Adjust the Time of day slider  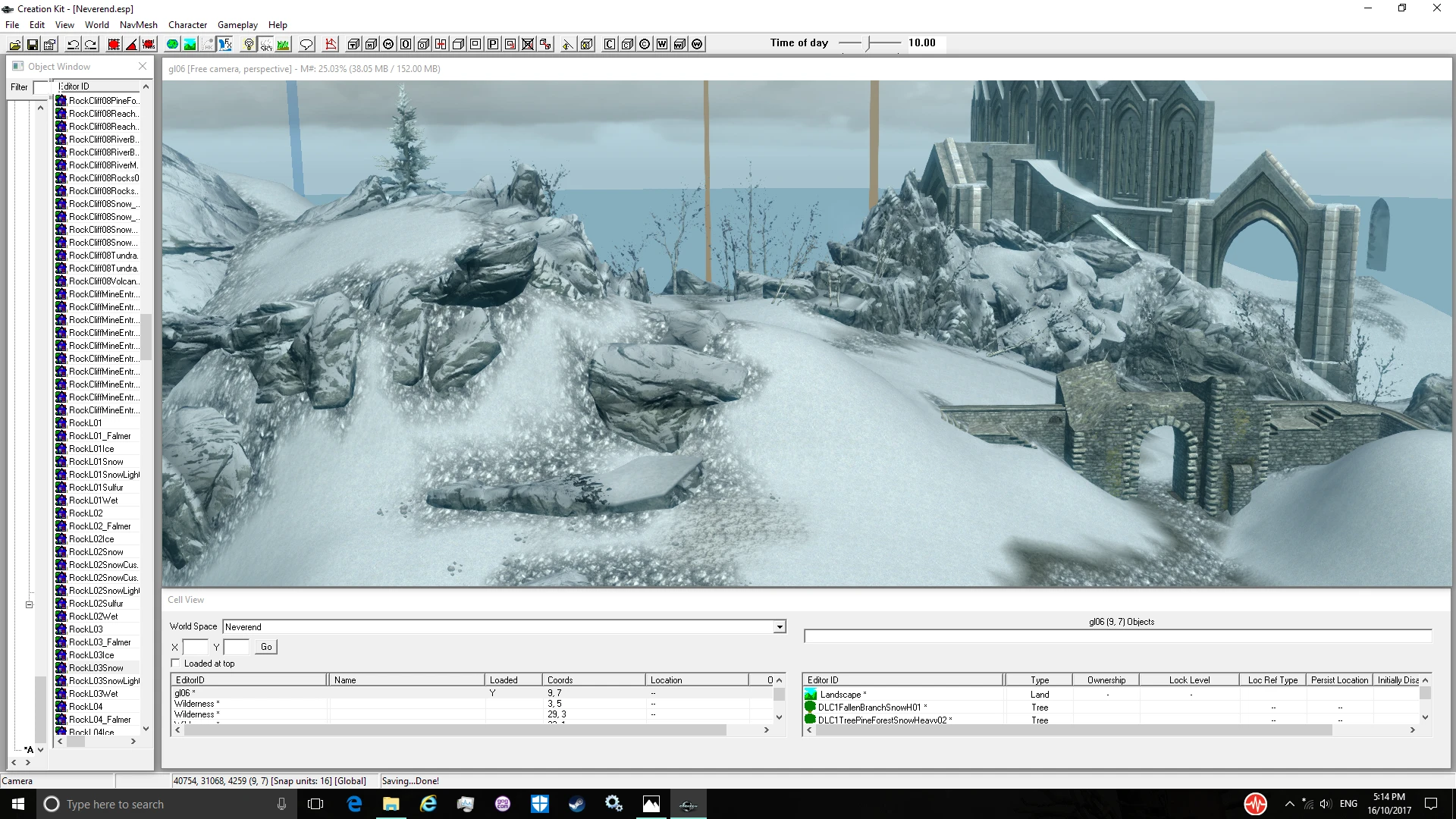tap(870, 43)
